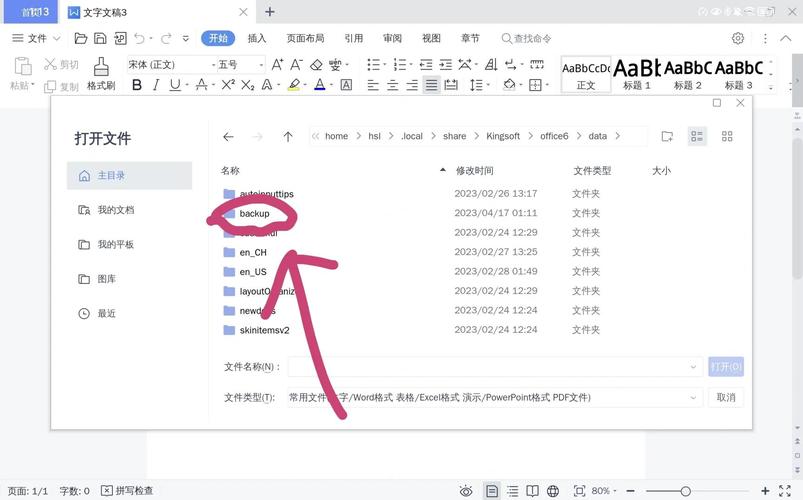The width and height of the screenshot is (803, 500).
Task: Click the save icon in quick toolbar
Action: click(x=100, y=38)
